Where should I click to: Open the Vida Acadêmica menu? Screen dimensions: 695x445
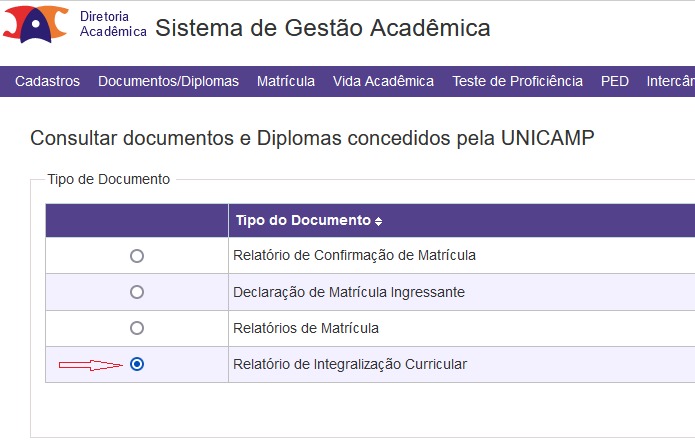point(383,81)
